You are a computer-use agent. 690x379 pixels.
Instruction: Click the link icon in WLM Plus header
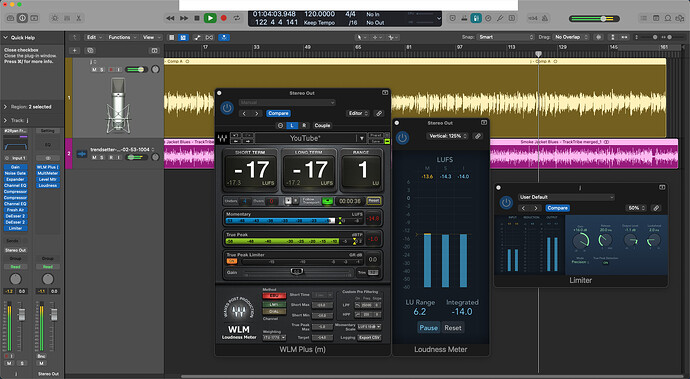378,113
